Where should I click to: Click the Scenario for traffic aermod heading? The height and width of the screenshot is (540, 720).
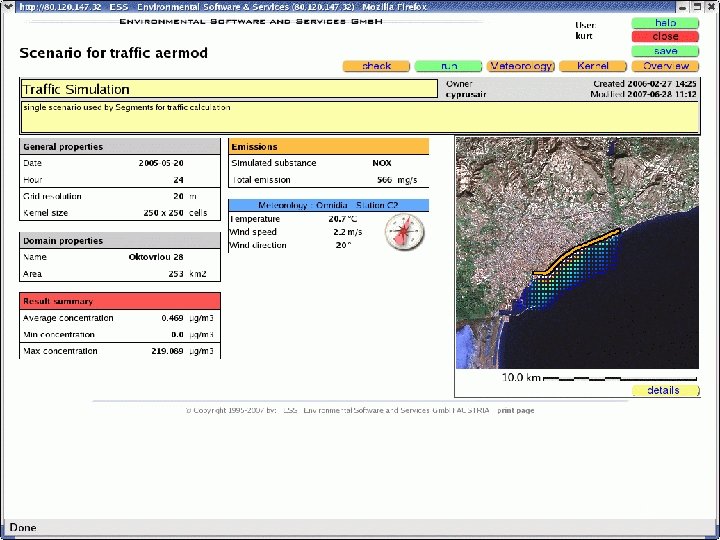click(x=113, y=53)
